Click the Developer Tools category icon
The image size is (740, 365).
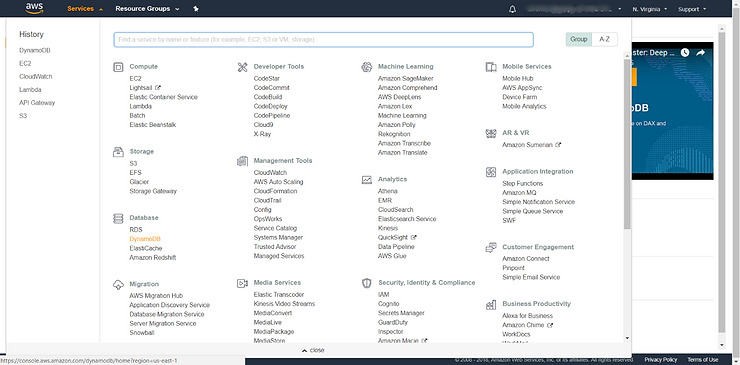coord(243,67)
